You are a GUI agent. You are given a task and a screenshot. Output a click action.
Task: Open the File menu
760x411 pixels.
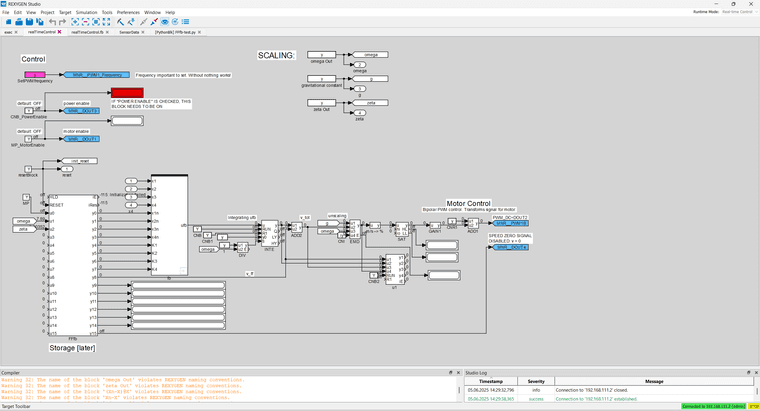point(5,12)
